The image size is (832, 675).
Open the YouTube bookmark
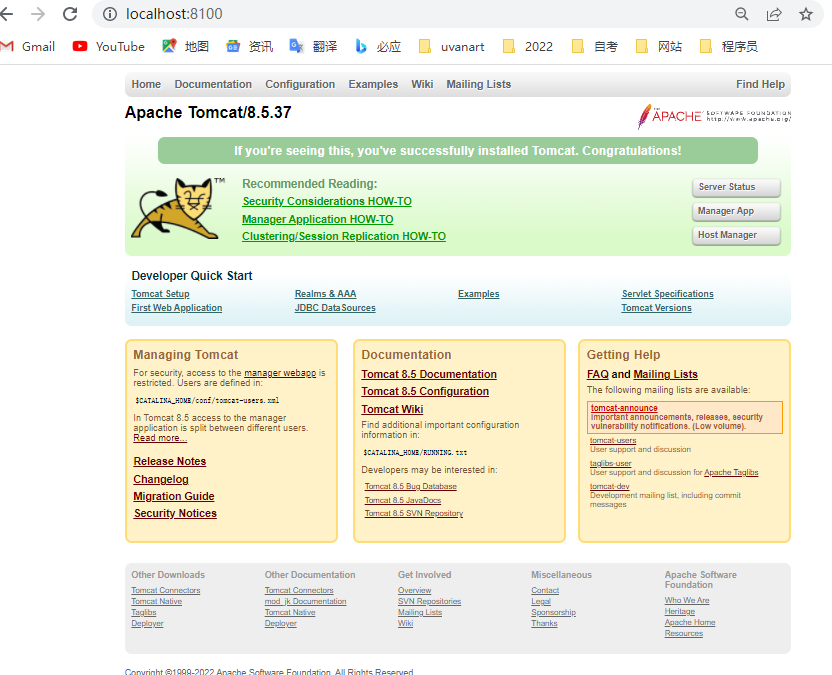click(109, 47)
